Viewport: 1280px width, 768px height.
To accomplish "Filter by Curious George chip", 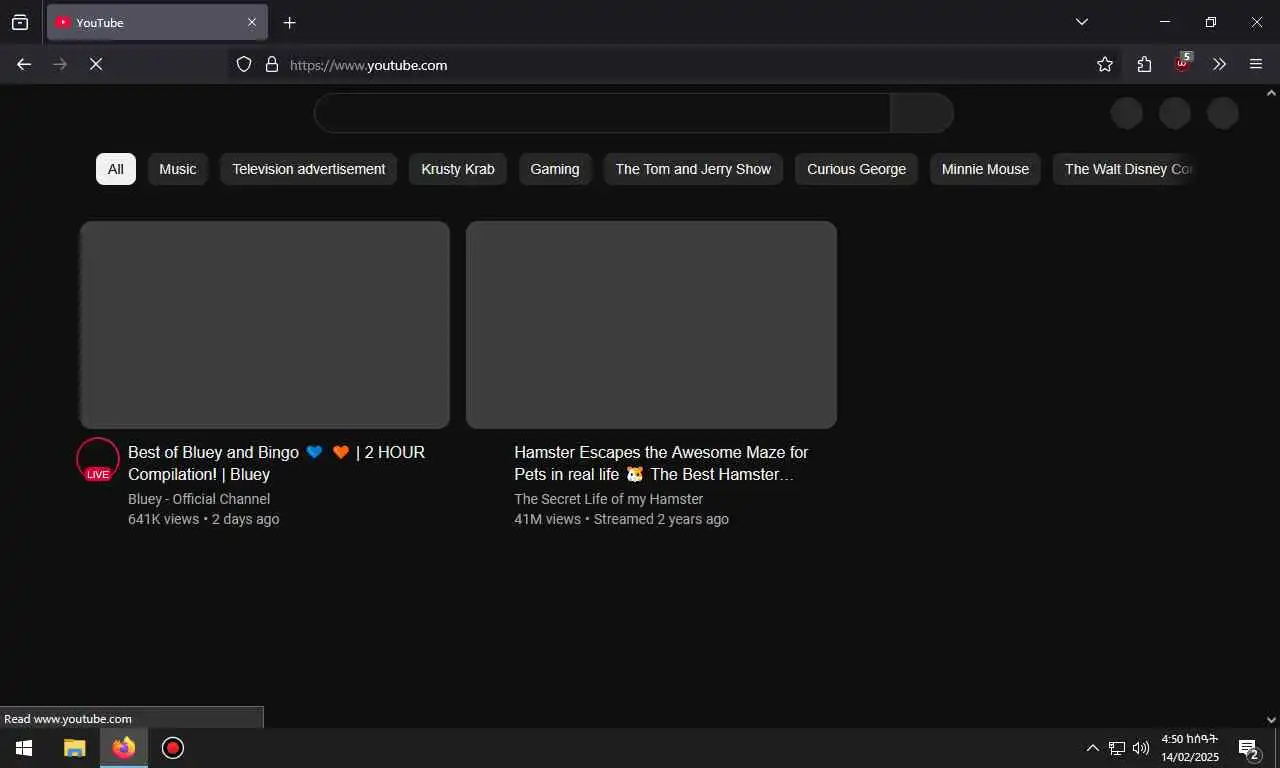I will [857, 169].
